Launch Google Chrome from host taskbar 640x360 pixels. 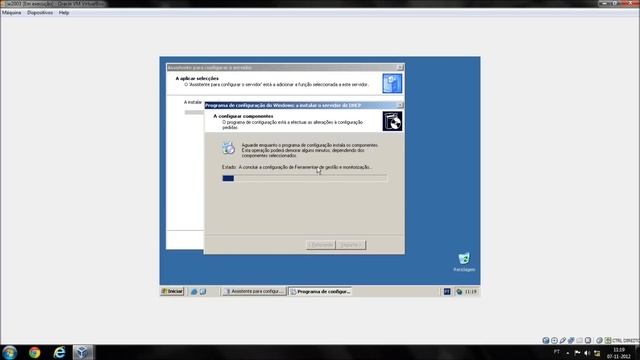35,352
